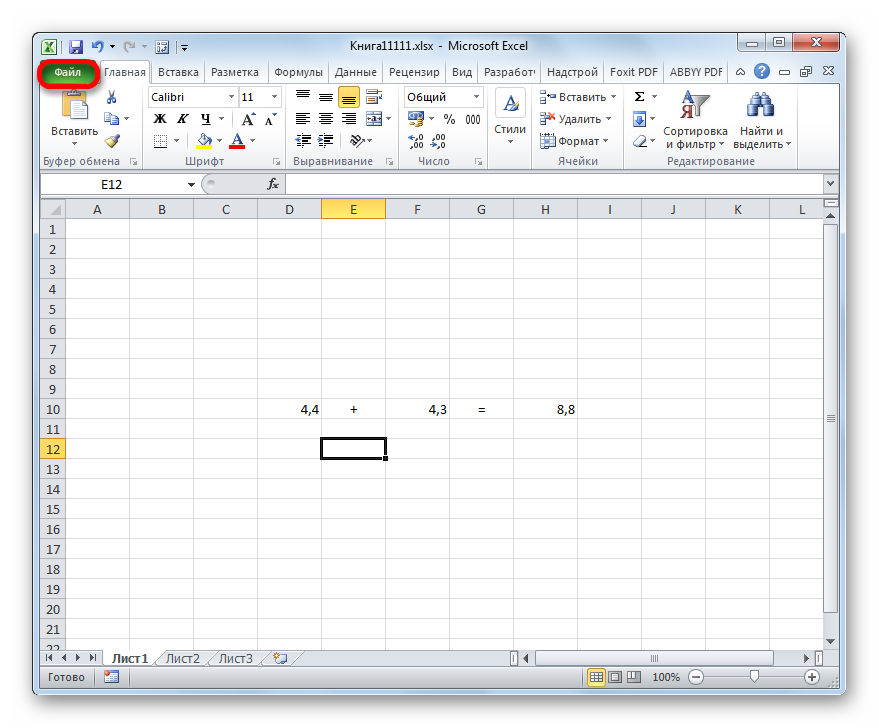Toggle bottom vertical alignment

(349, 98)
